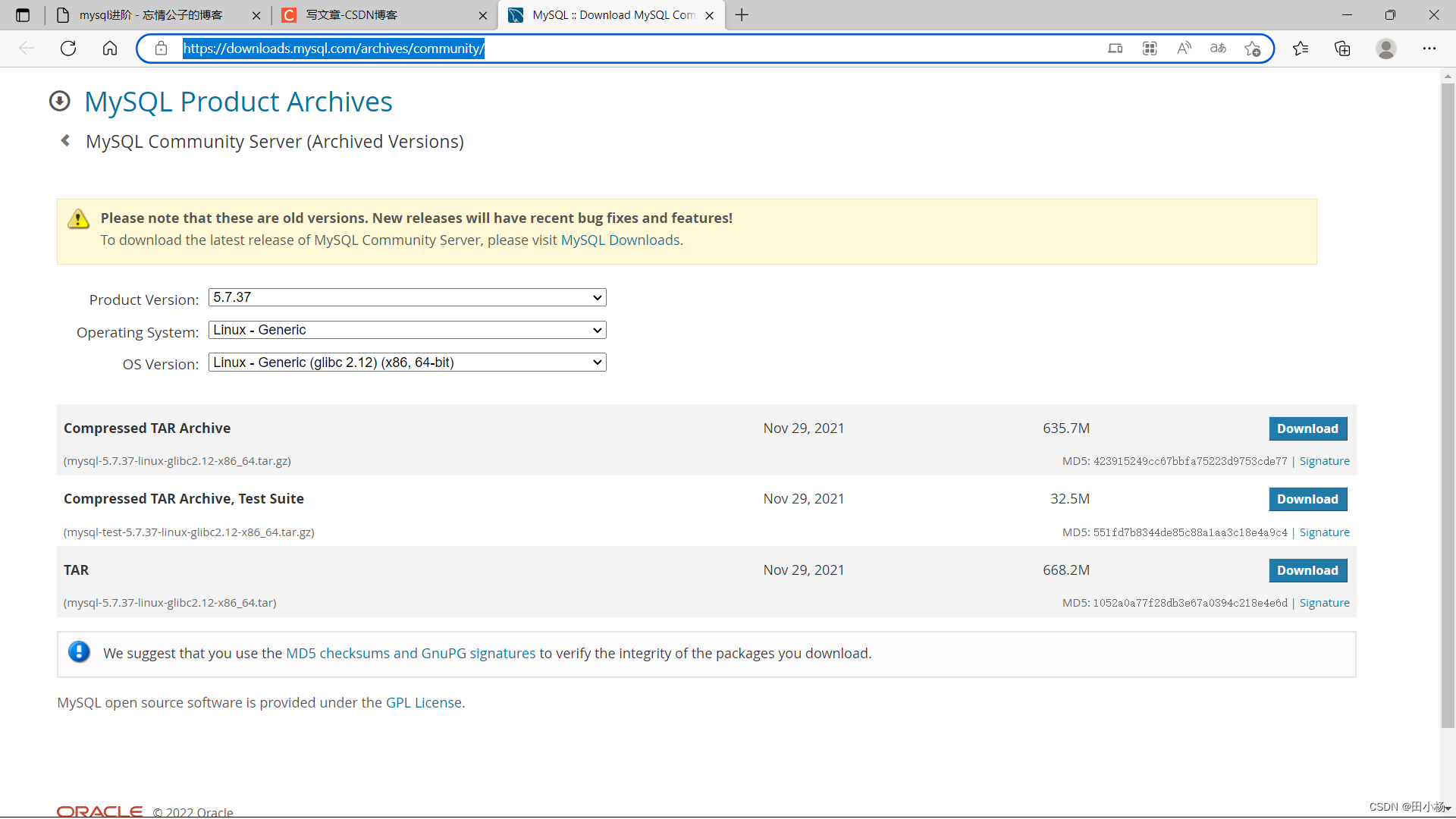
Task: Switch to the mysql进阶 blog tab
Action: pyautogui.click(x=152, y=15)
